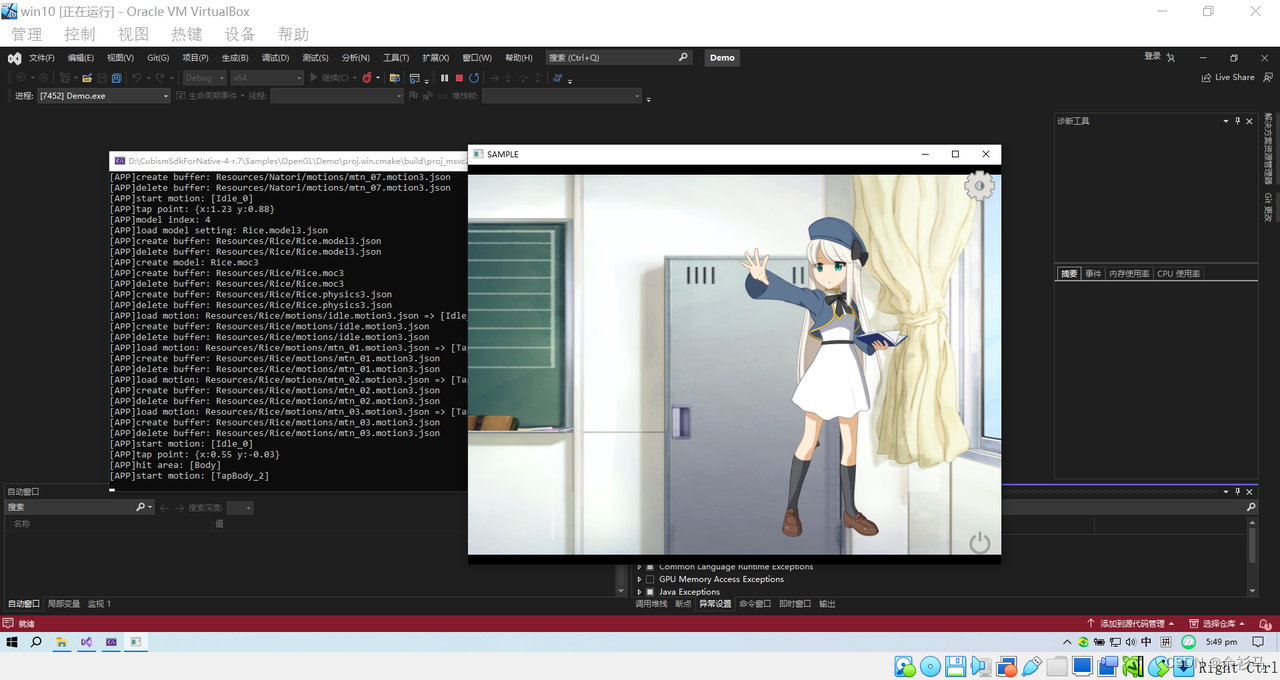The width and height of the screenshot is (1280, 680).
Task: Click the feedback person icon beside Live Share
Action: pos(1269,78)
